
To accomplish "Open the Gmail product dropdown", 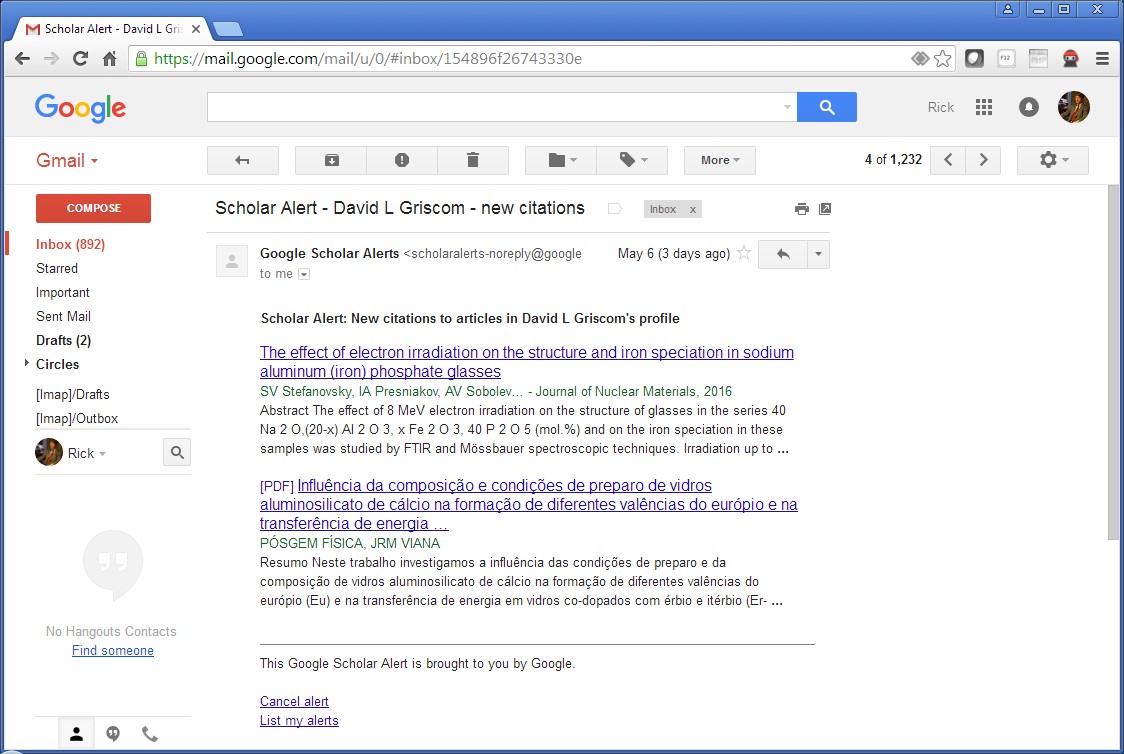I will pyautogui.click(x=67, y=161).
